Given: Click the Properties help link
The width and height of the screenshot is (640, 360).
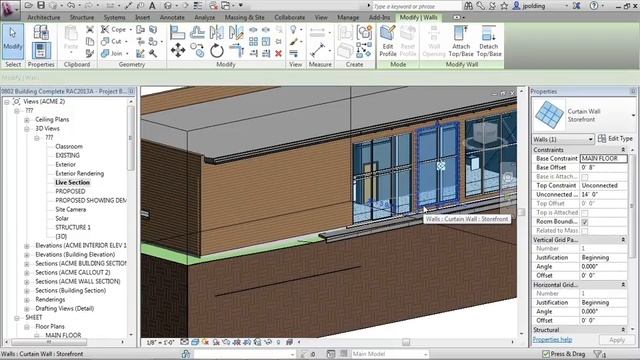Looking at the screenshot, I should pos(552,339).
